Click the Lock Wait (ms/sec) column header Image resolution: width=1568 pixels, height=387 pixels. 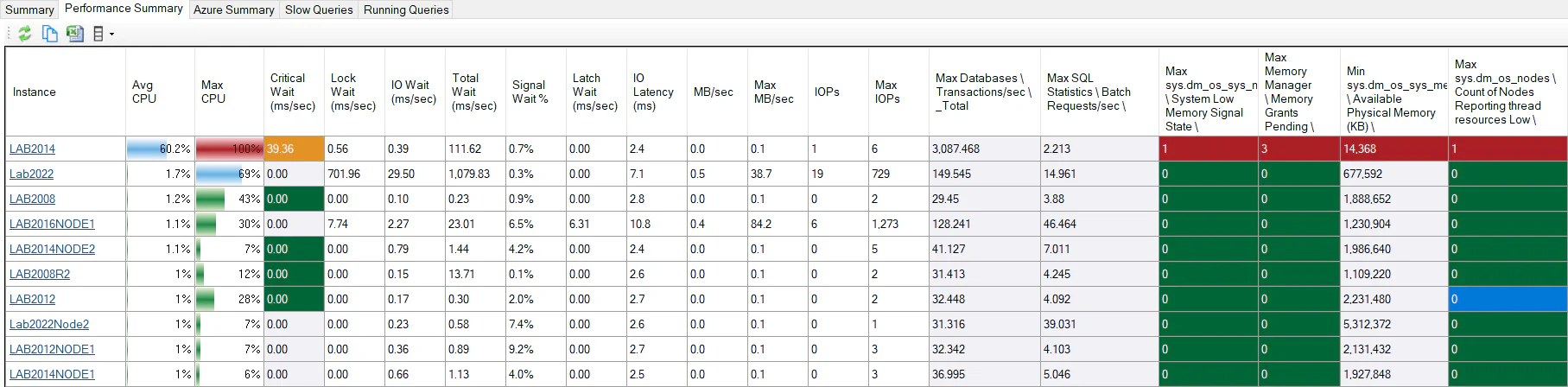point(354,92)
